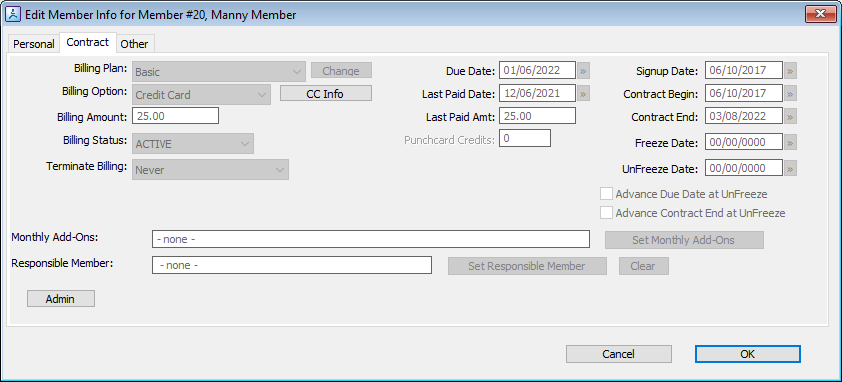This screenshot has height=382, width=842.
Task: Open the CC Info button
Action: pos(325,93)
